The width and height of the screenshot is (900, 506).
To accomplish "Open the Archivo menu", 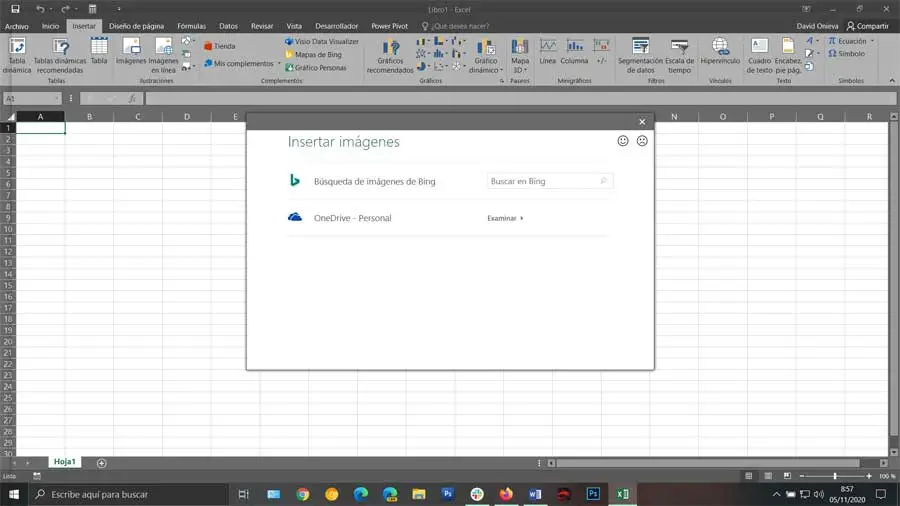I will pyautogui.click(x=17, y=26).
